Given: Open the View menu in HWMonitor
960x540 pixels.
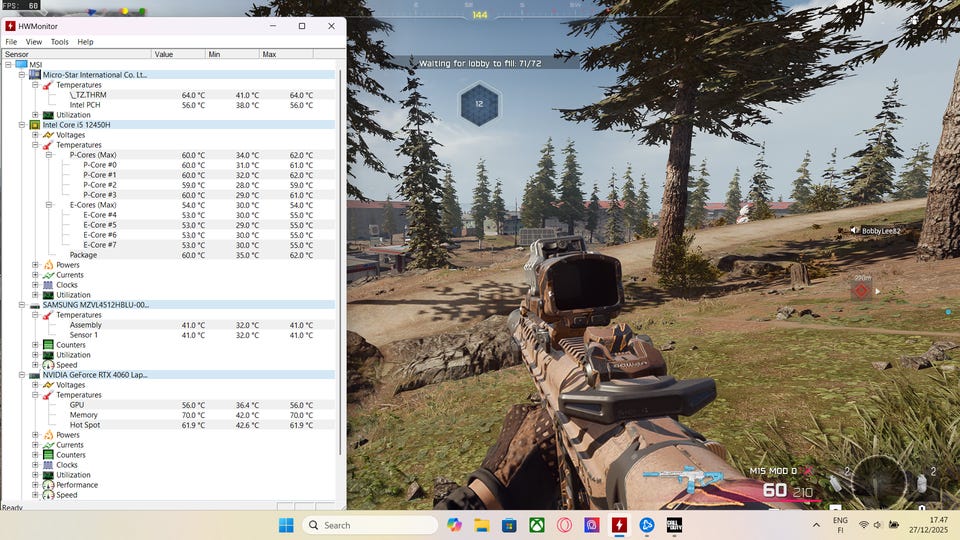Looking at the screenshot, I should (x=34, y=42).
